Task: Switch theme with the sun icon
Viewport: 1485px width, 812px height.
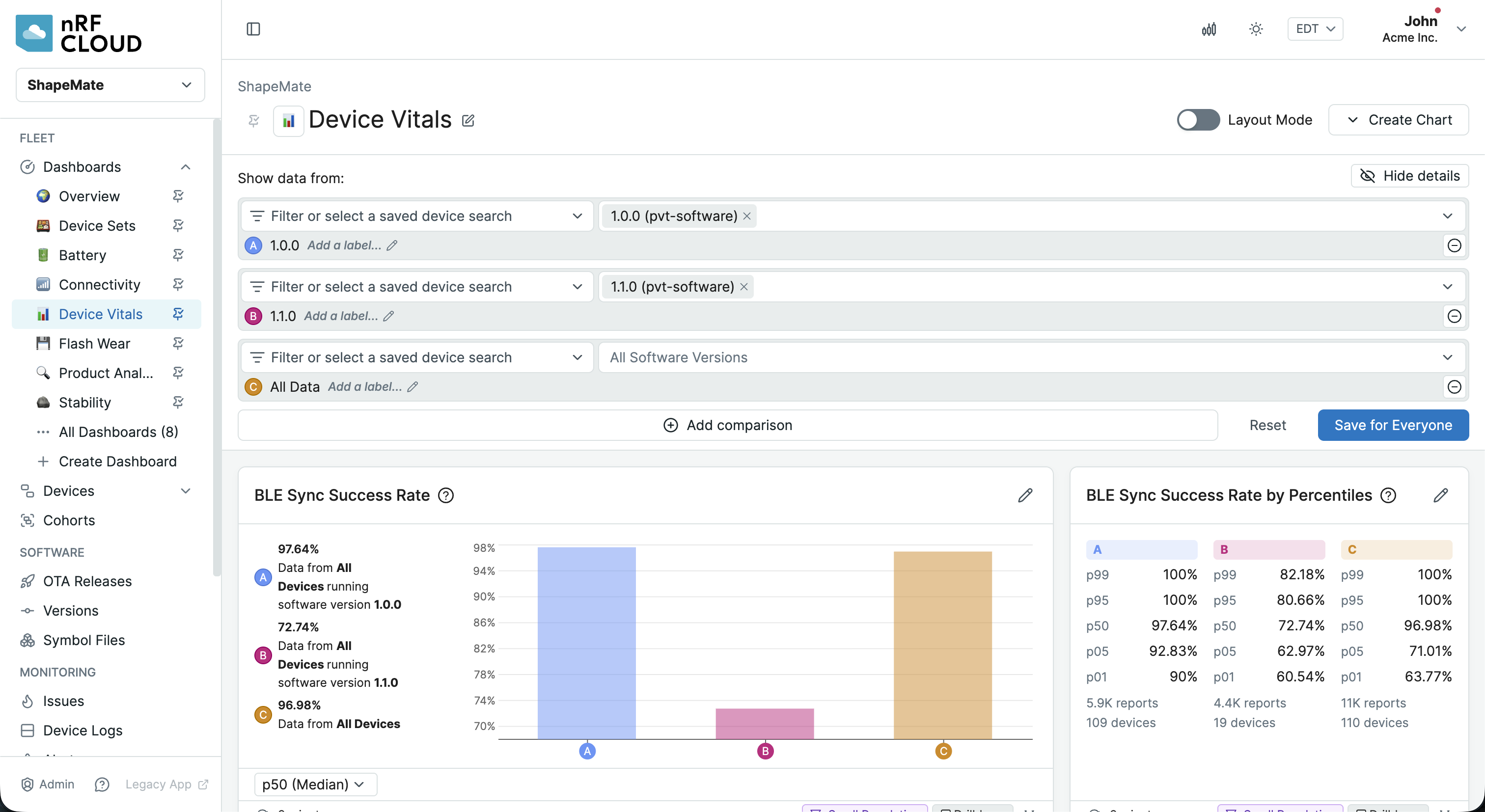Action: tap(1256, 29)
